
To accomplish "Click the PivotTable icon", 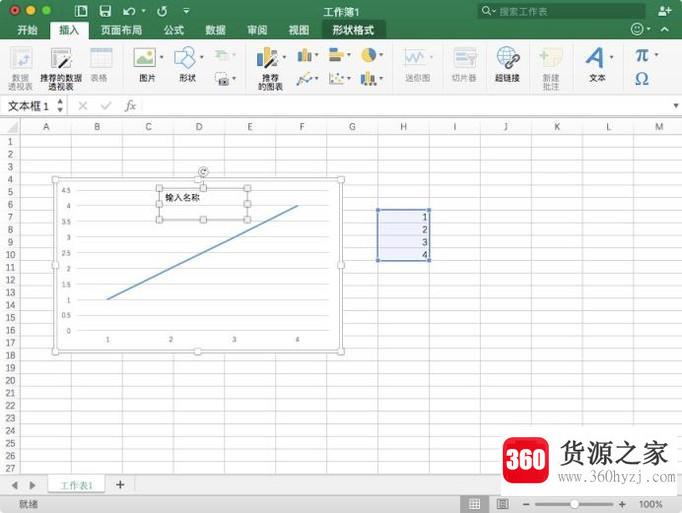I will (21, 59).
